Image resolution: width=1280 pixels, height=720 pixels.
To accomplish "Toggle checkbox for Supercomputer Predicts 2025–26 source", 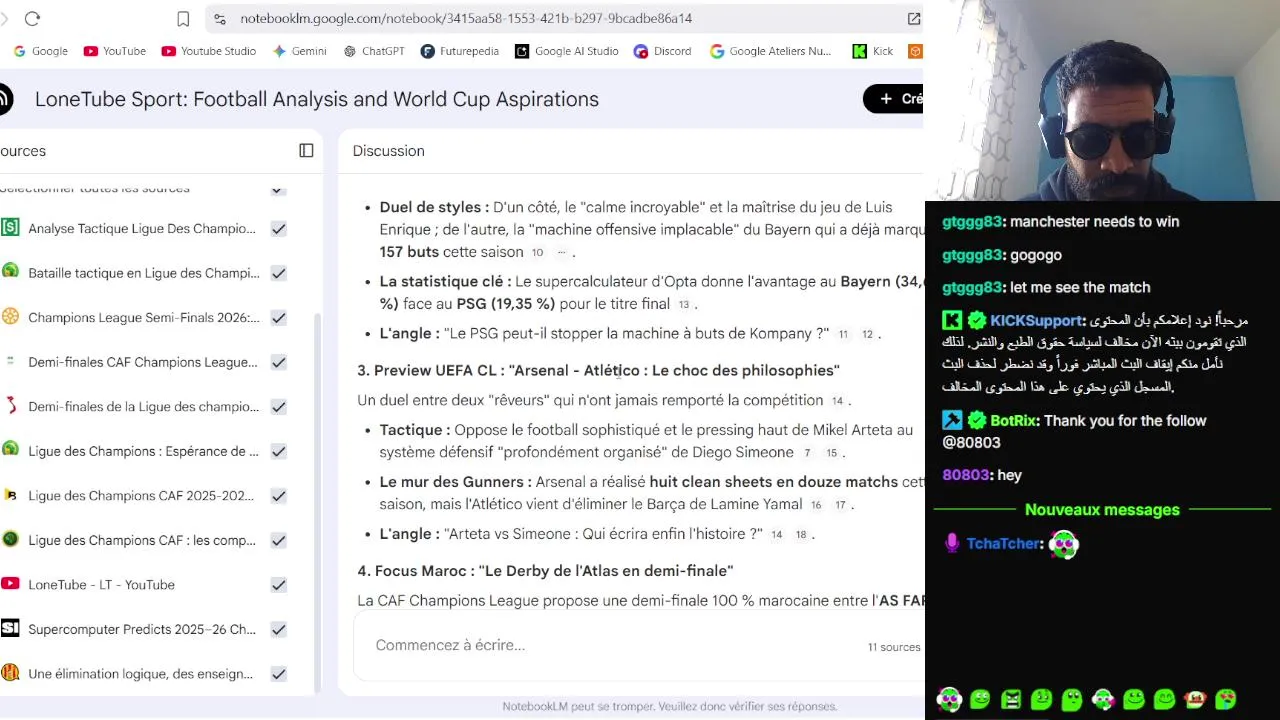I will pyautogui.click(x=278, y=629).
